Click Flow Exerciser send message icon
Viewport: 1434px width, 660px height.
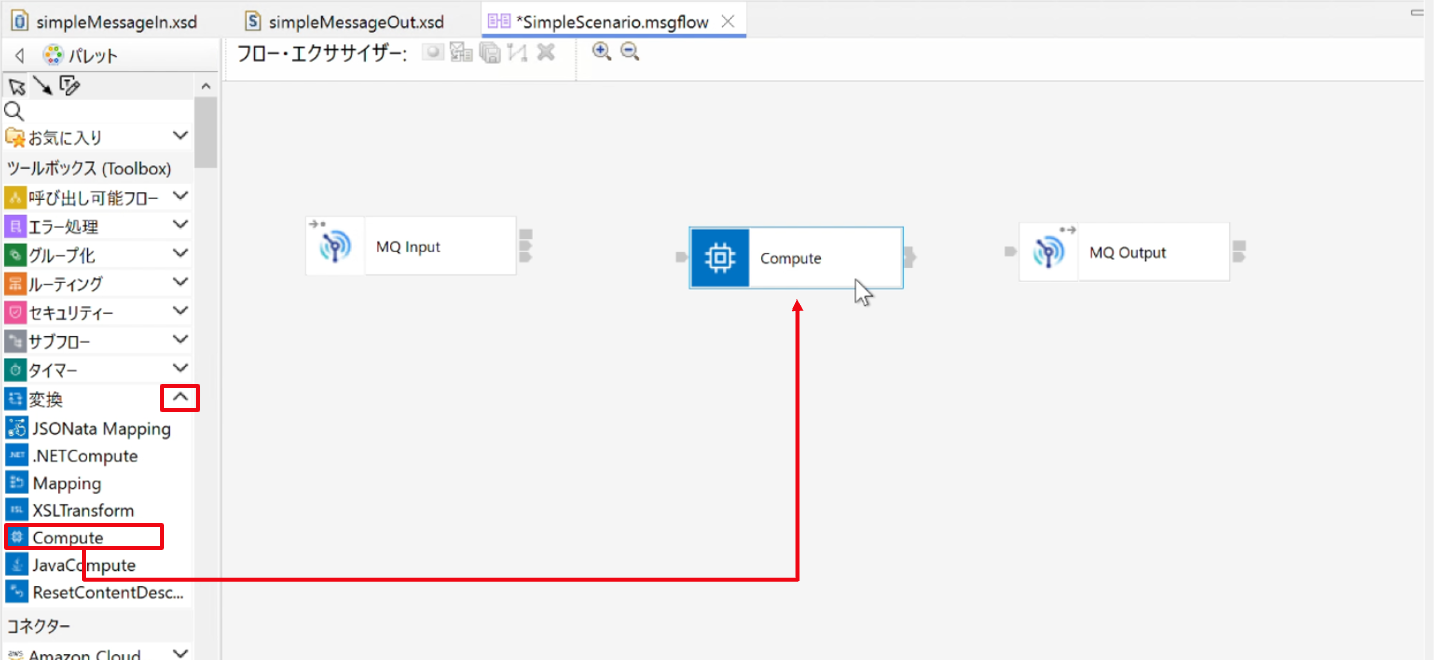coord(461,53)
